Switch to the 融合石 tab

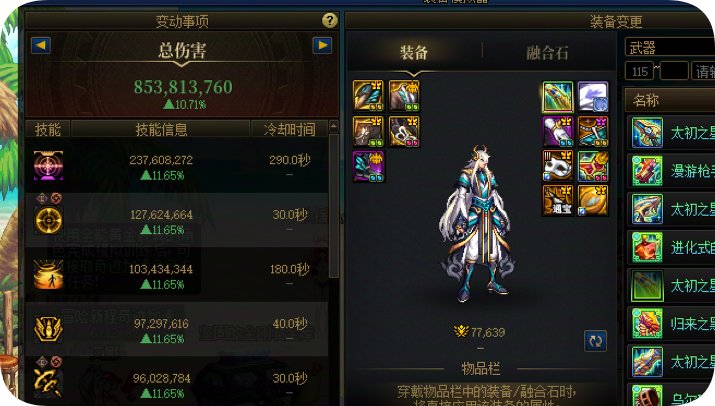547,52
